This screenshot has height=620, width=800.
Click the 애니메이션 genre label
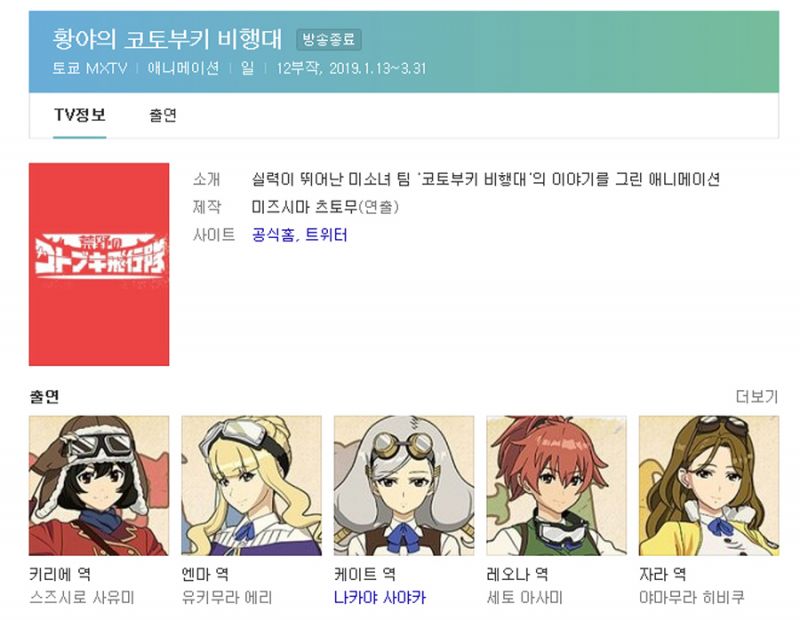pyautogui.click(x=184, y=68)
